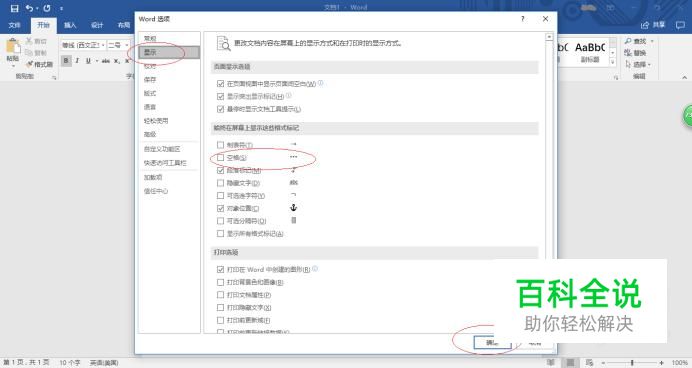Click the Redo icon in title bar

pyautogui.click(x=47, y=8)
